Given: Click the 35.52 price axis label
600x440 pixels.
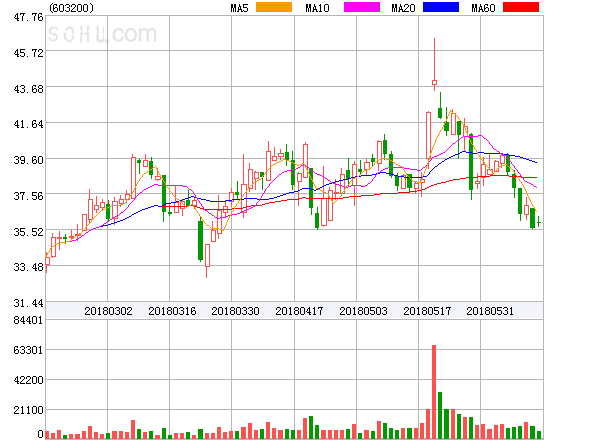Looking at the screenshot, I should tap(28, 232).
